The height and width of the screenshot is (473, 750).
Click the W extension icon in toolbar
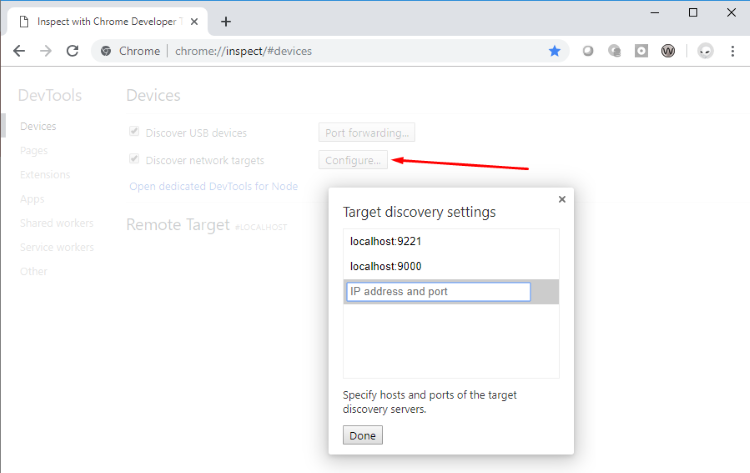(668, 51)
